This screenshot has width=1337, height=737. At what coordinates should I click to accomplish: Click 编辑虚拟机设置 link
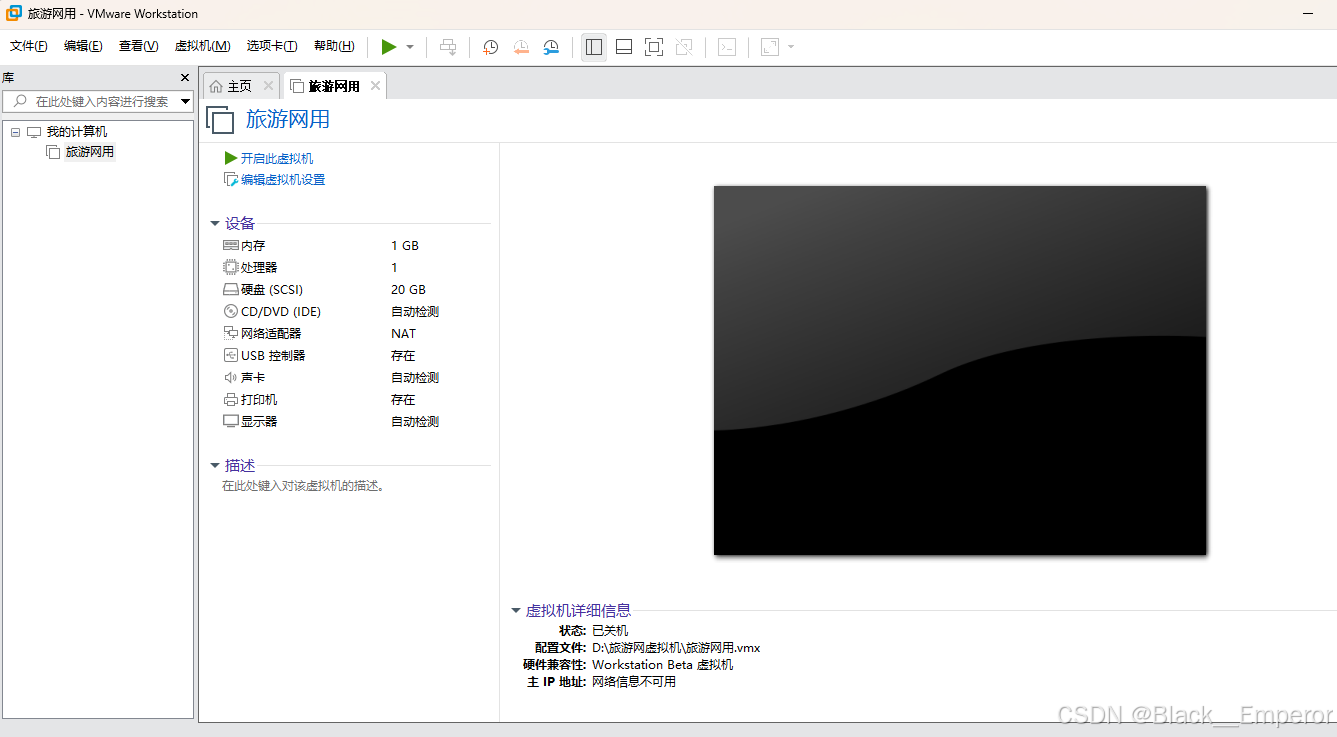[x=283, y=180]
